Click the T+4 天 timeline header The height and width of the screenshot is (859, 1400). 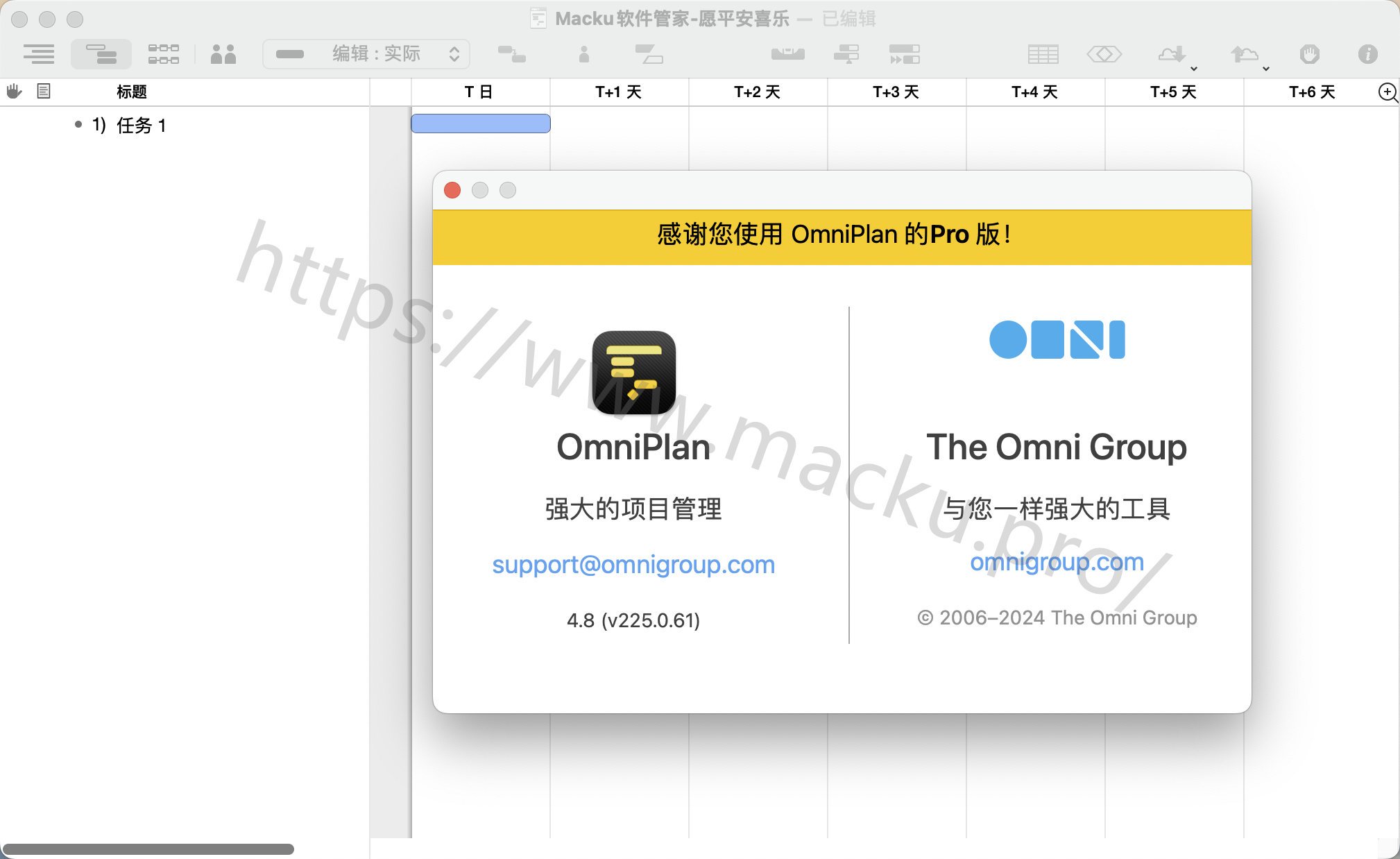[x=1034, y=92]
